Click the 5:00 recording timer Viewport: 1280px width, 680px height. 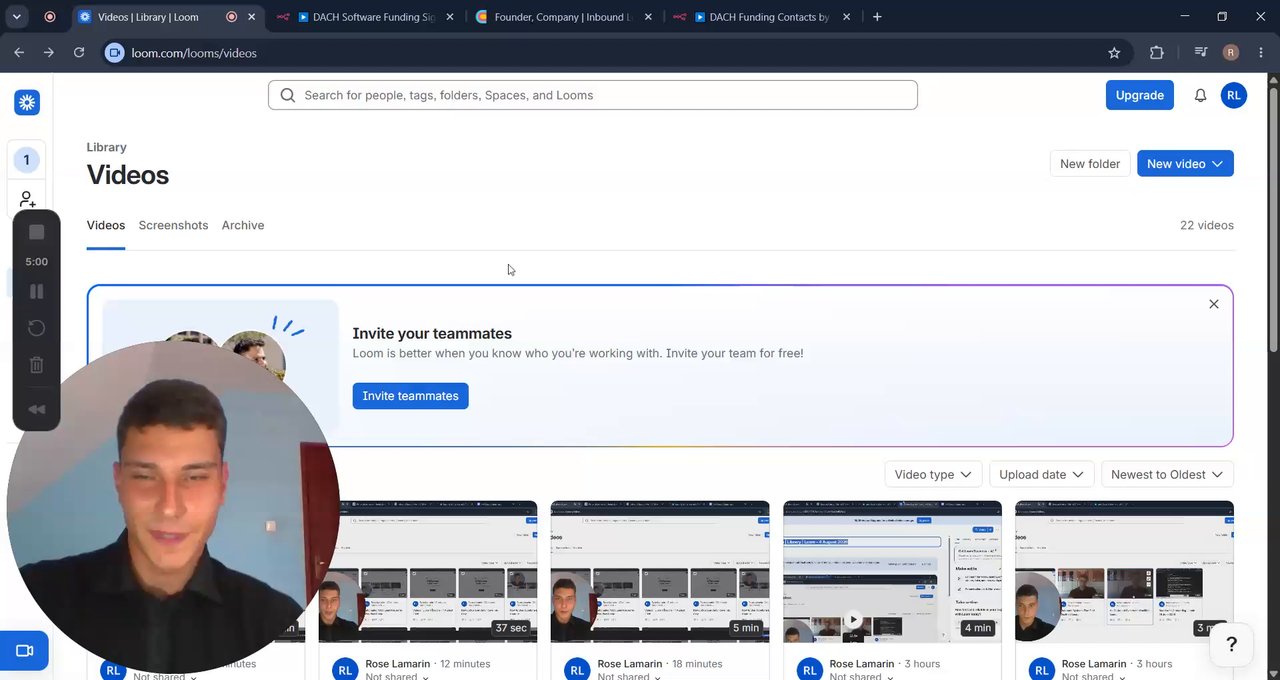tap(36, 262)
